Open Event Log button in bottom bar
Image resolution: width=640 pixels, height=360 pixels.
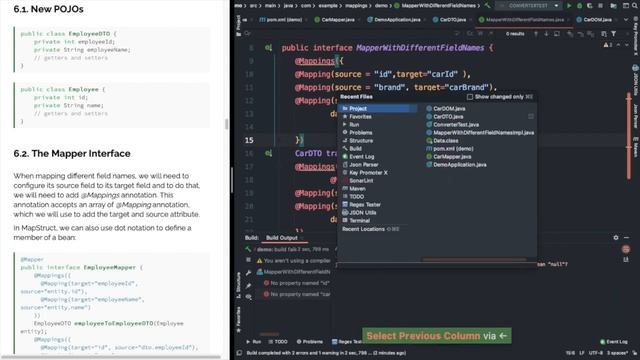tap(614, 342)
